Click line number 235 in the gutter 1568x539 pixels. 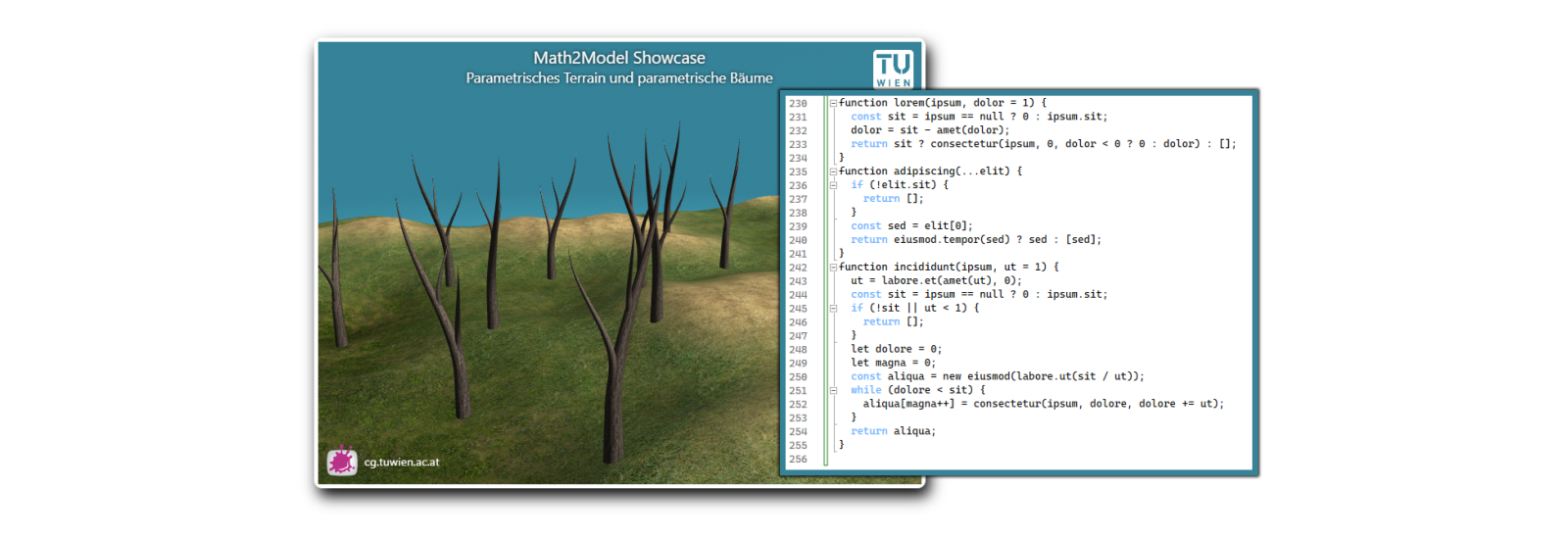coord(798,171)
